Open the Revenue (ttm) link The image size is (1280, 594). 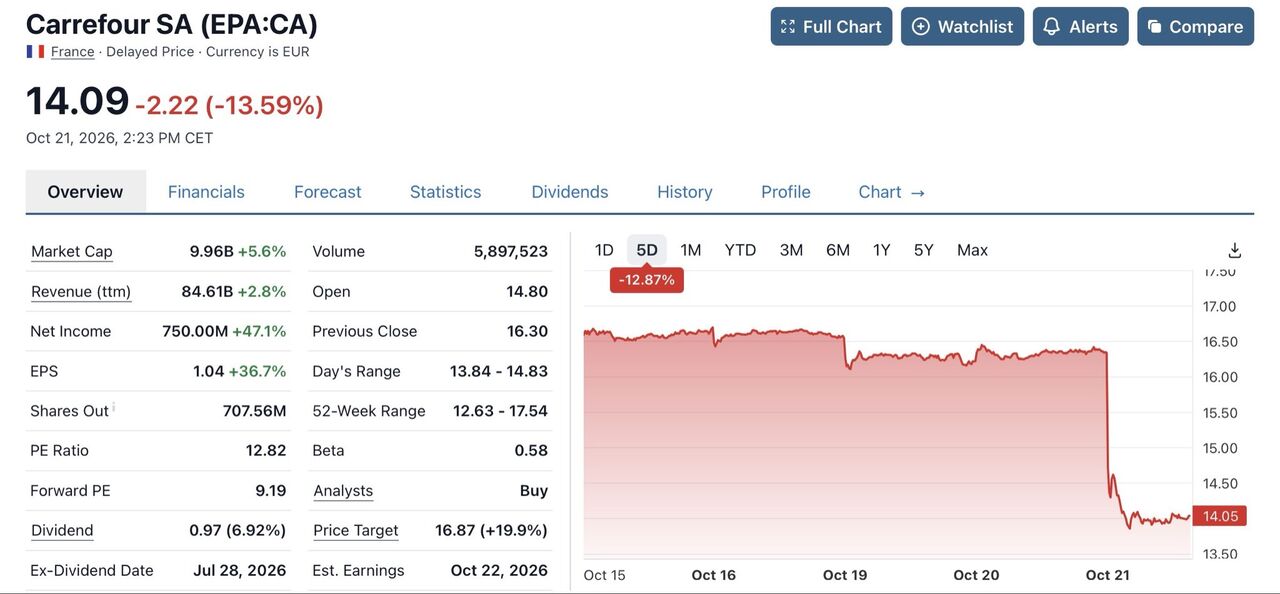click(81, 292)
